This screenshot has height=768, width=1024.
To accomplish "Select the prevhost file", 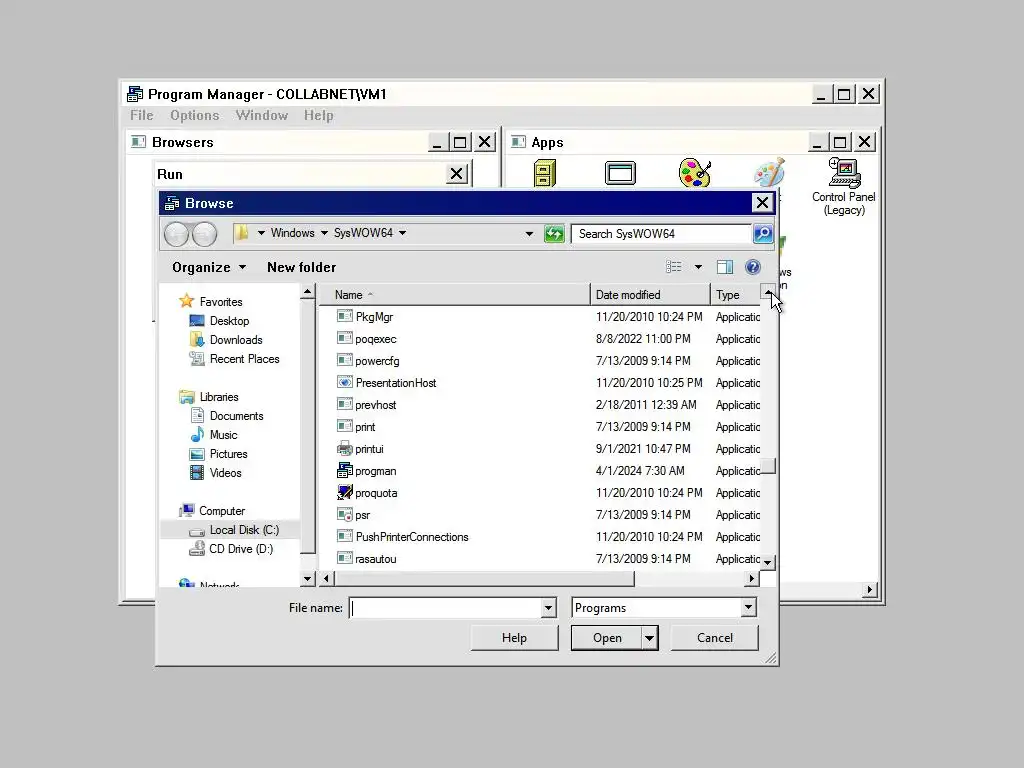I will coord(366,405).
